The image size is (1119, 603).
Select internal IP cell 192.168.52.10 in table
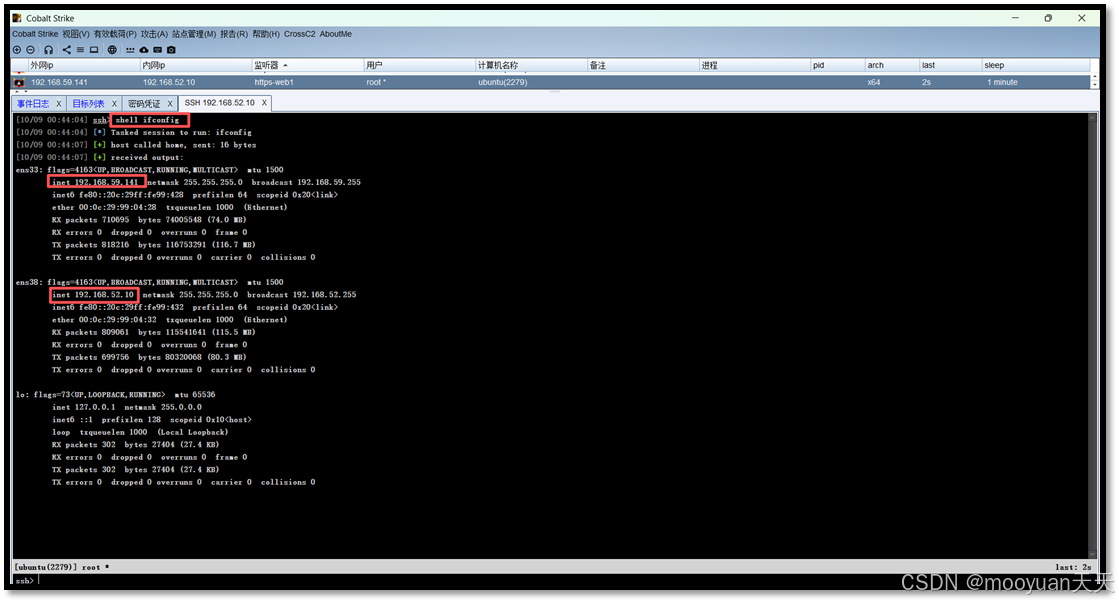coord(168,82)
